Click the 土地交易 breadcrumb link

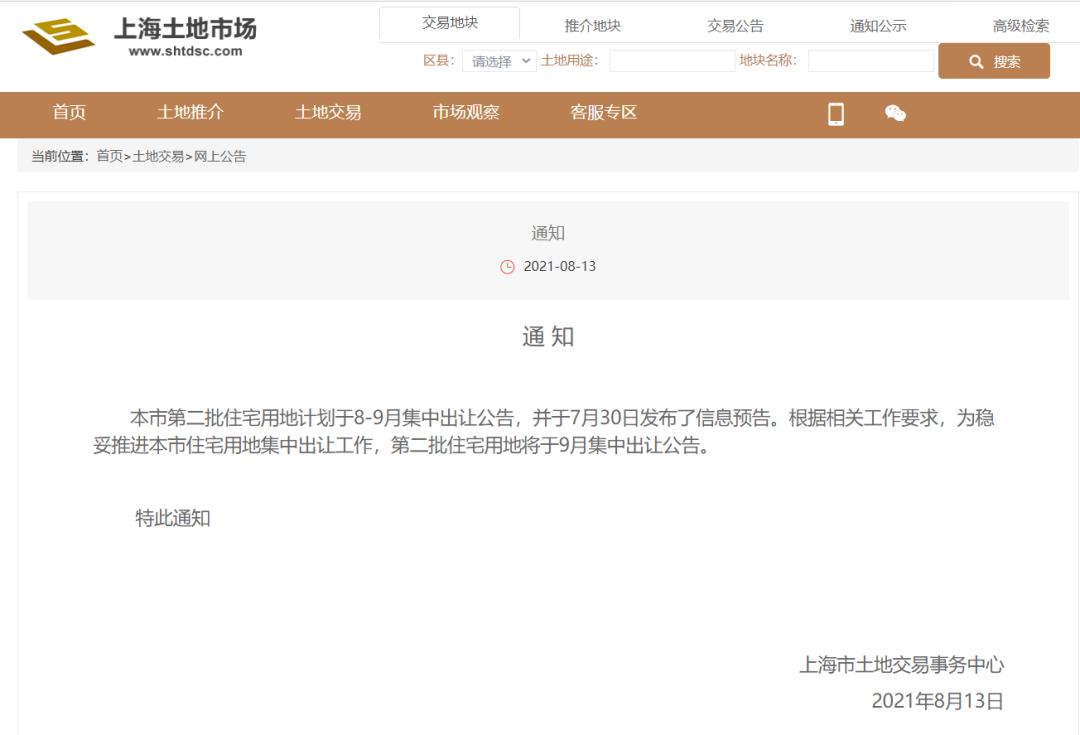pos(158,156)
